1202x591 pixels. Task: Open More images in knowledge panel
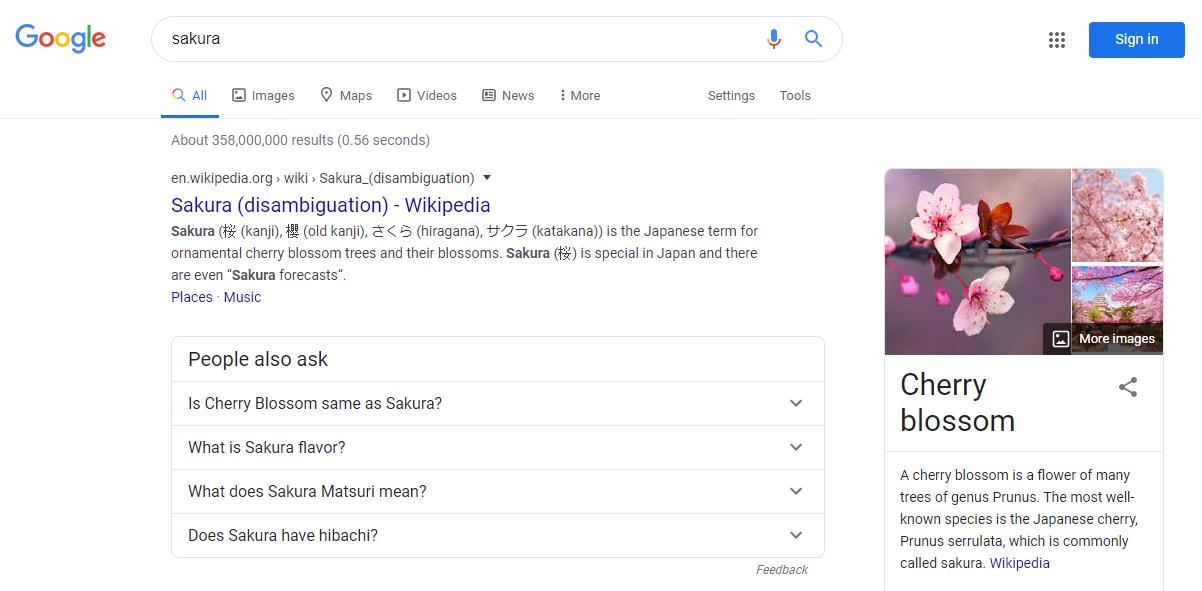tap(1103, 339)
